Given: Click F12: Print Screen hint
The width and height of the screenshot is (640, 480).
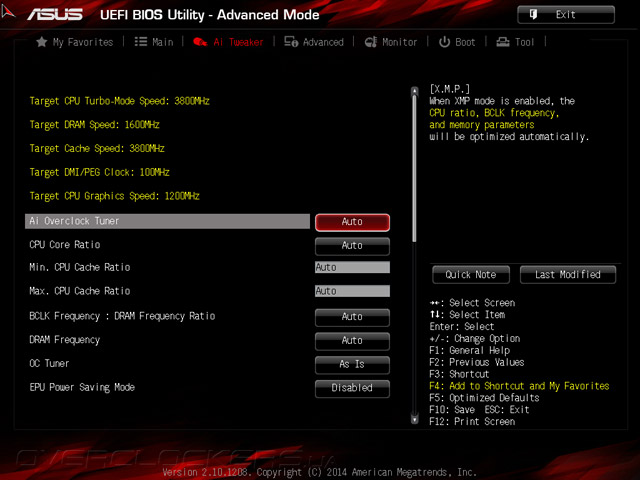Looking at the screenshot, I should coord(472,422).
